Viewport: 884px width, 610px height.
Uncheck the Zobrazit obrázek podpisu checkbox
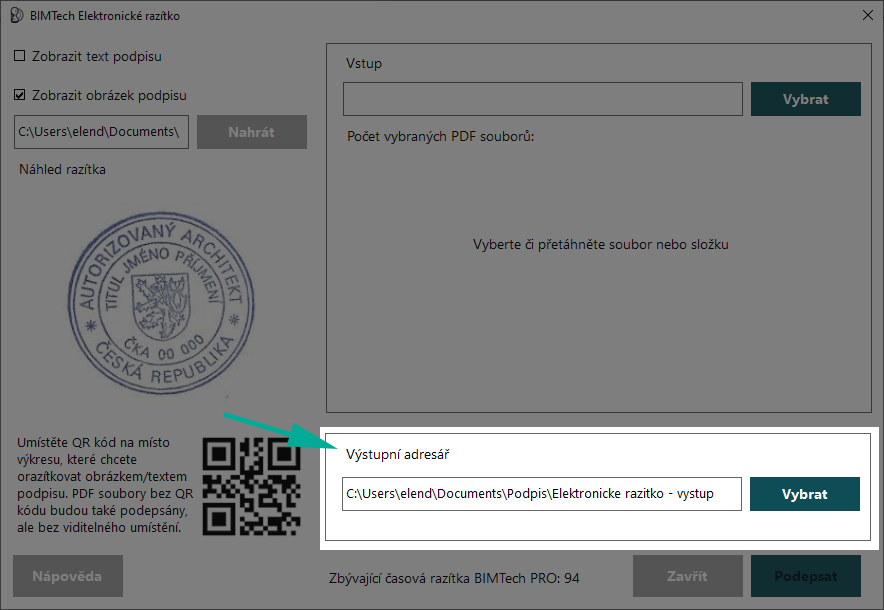(20, 96)
